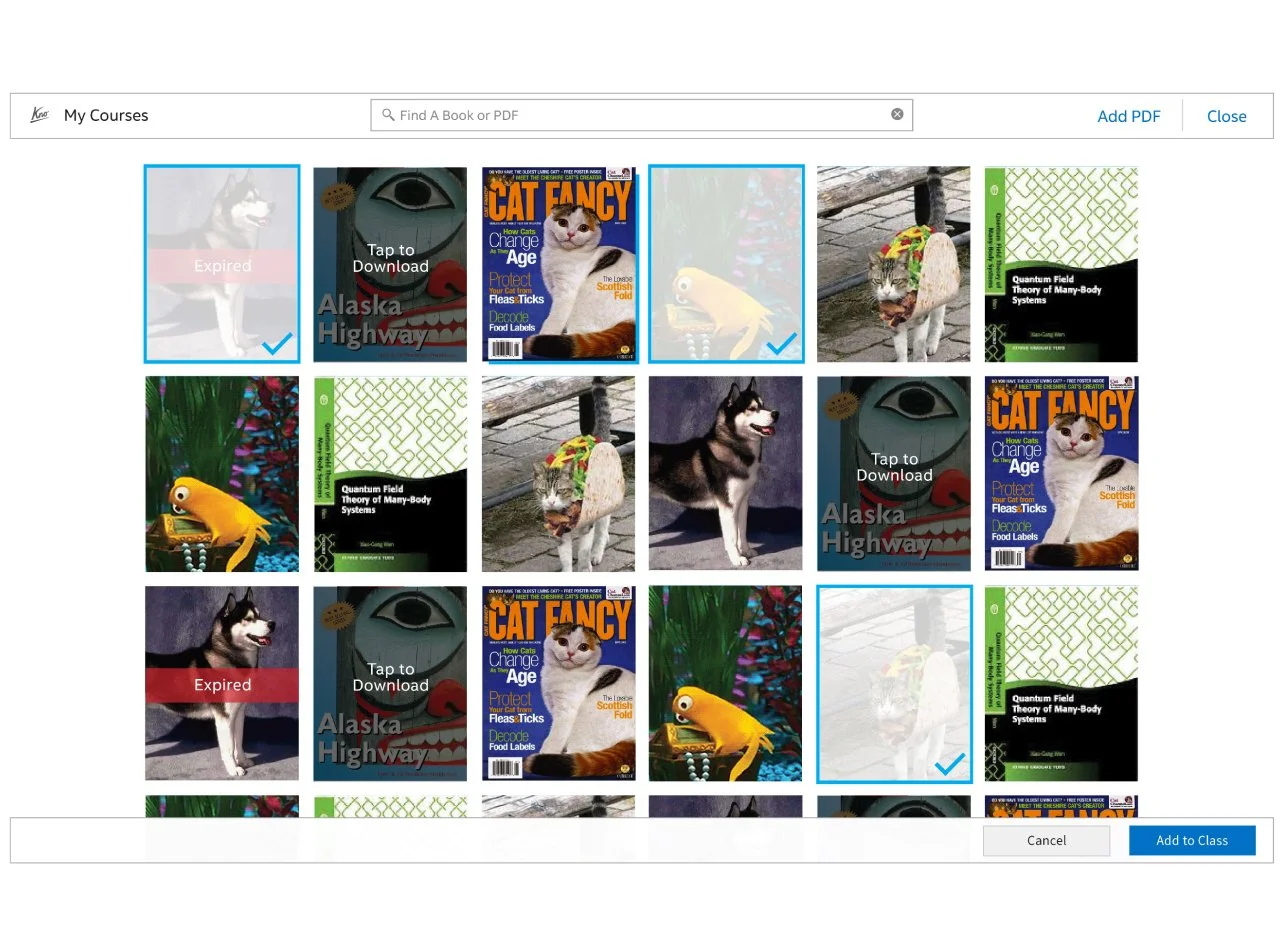
Task: Select the top-row Quantum Field Theory book
Action: (1062, 264)
